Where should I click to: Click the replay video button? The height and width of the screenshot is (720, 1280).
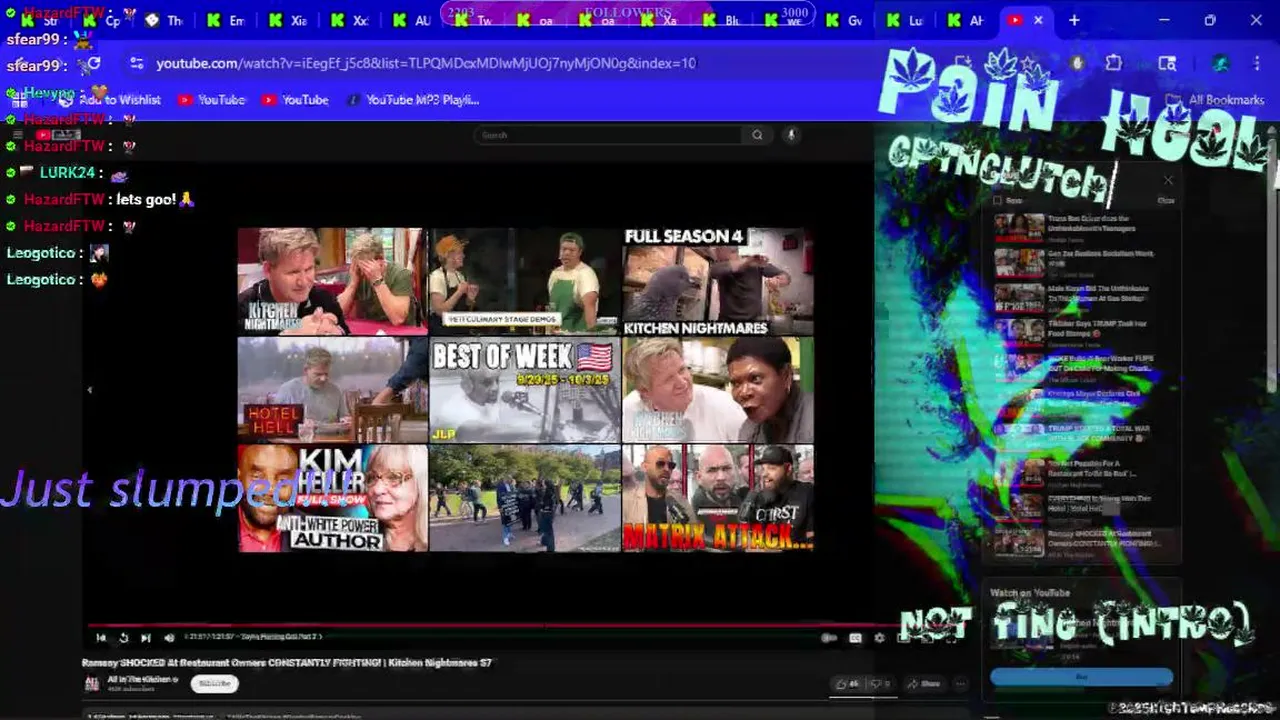tap(123, 637)
